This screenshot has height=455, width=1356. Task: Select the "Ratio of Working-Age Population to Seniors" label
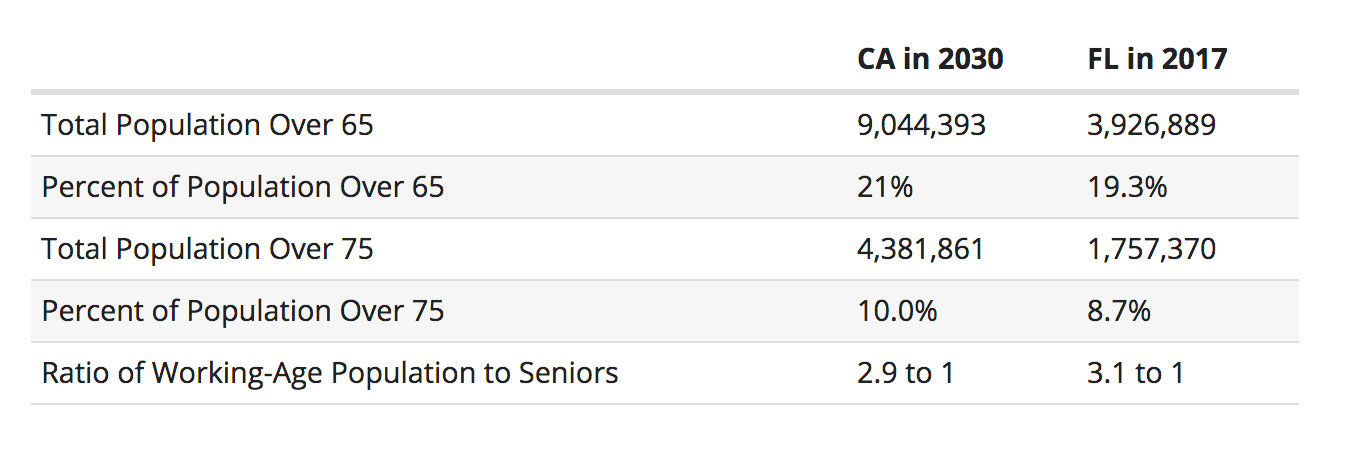point(330,373)
